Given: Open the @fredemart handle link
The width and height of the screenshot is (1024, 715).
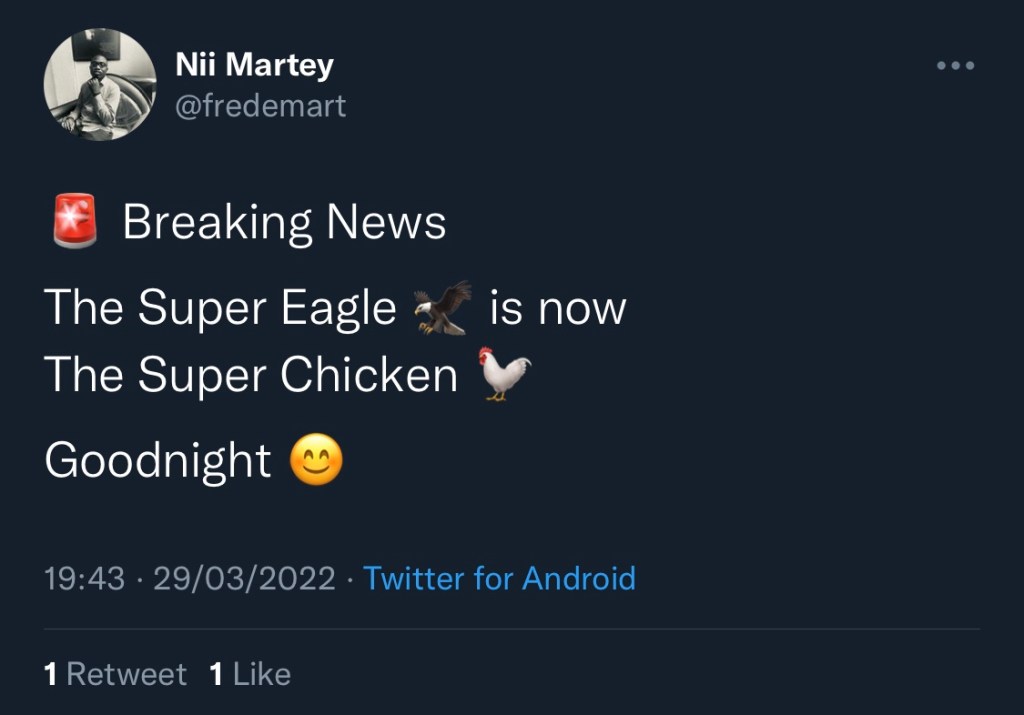Looking at the screenshot, I should click(x=260, y=105).
